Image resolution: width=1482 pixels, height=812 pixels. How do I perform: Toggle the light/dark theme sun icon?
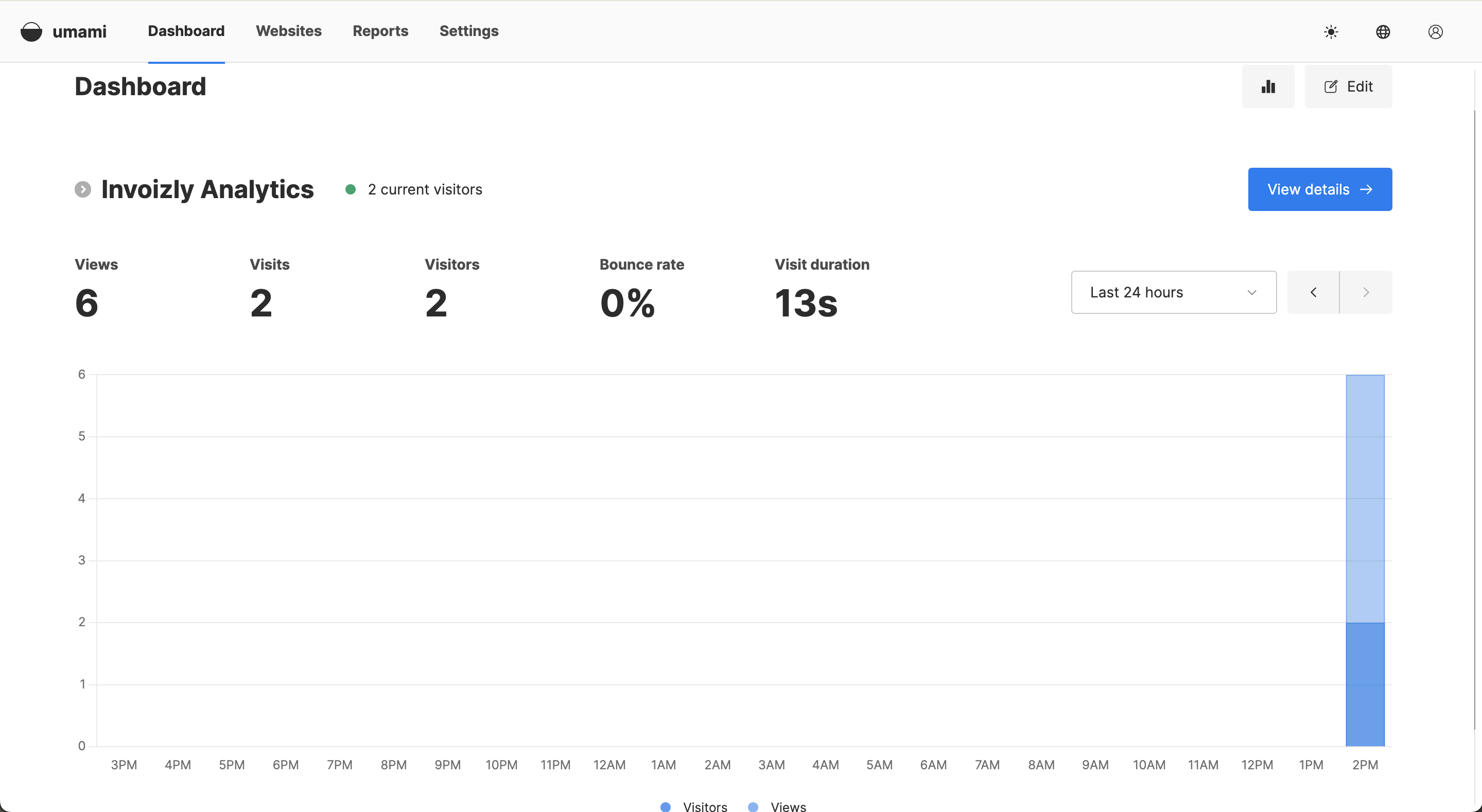[1331, 31]
